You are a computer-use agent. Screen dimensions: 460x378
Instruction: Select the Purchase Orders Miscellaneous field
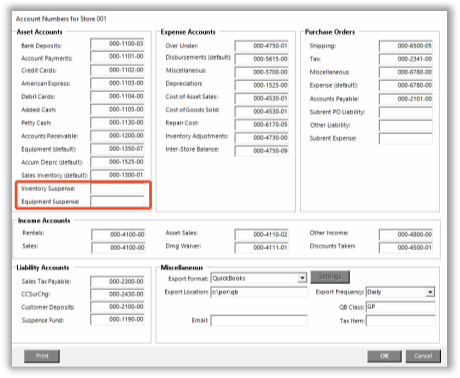[x=406, y=72]
